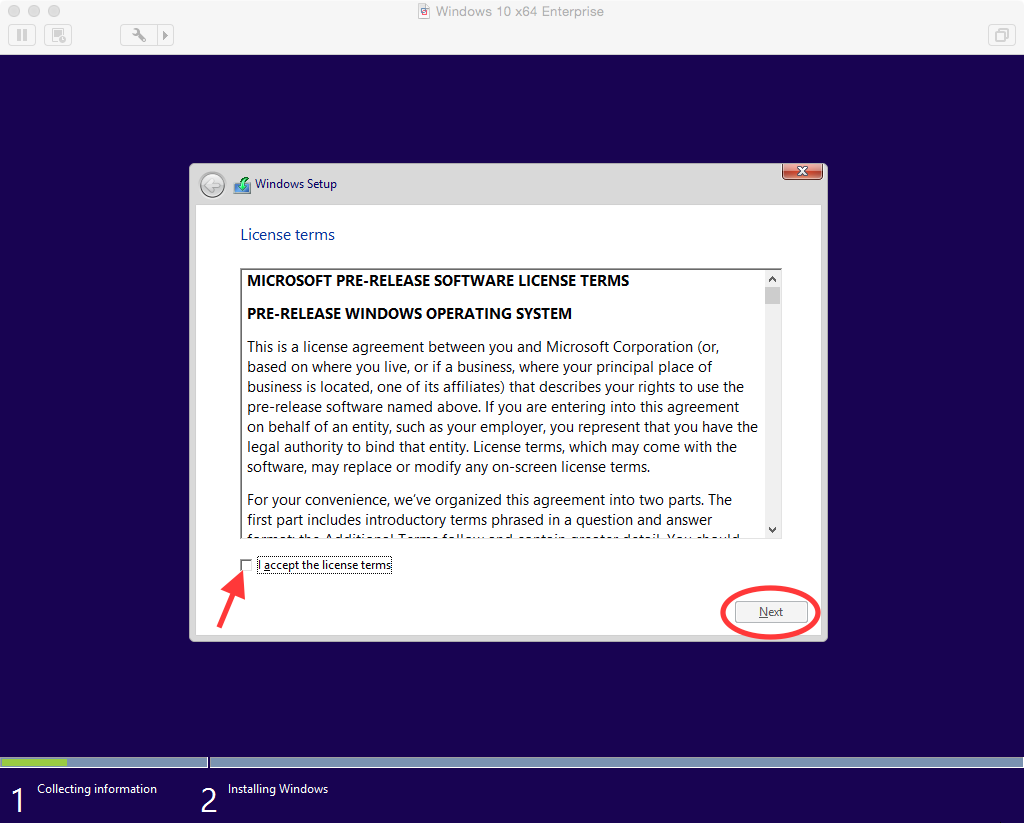The height and width of the screenshot is (823, 1024).
Task: Click the 'Windows Setup' title text
Action: [296, 184]
